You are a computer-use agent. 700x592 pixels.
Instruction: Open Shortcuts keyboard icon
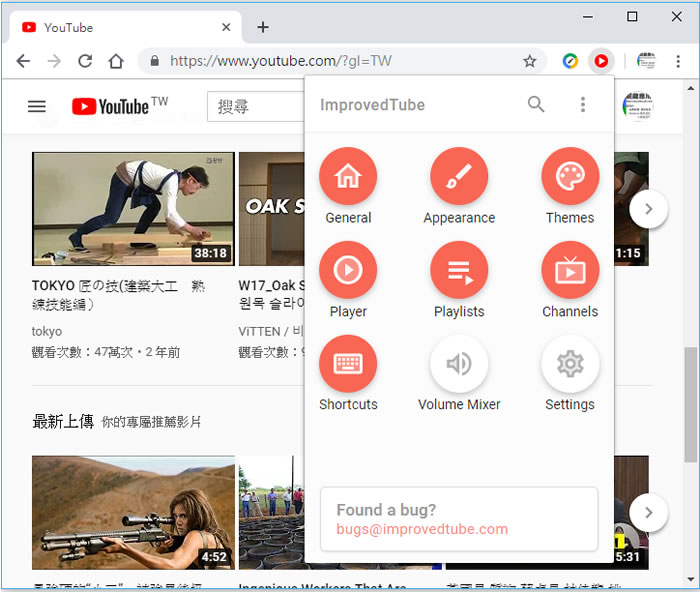pyautogui.click(x=348, y=364)
